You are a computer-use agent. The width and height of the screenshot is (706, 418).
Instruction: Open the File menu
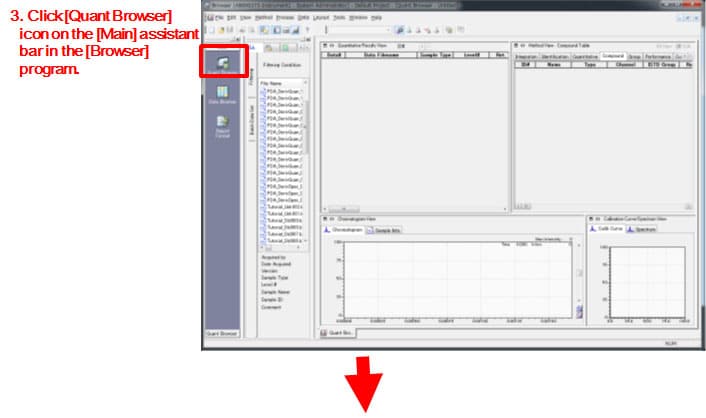(x=220, y=18)
